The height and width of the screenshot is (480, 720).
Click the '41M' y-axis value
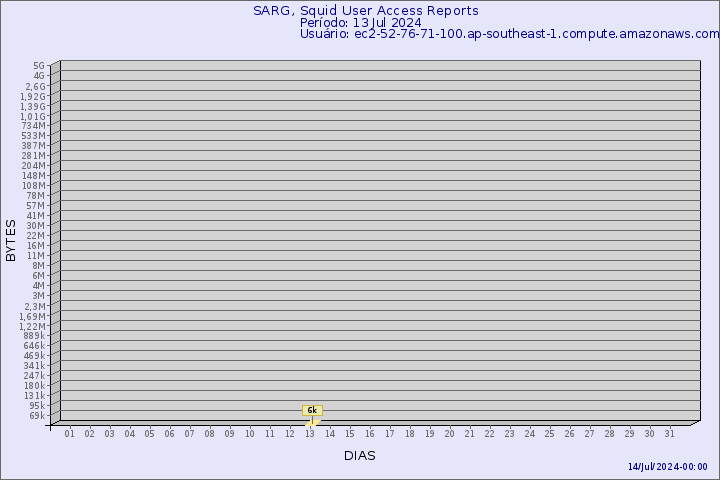coord(36,216)
